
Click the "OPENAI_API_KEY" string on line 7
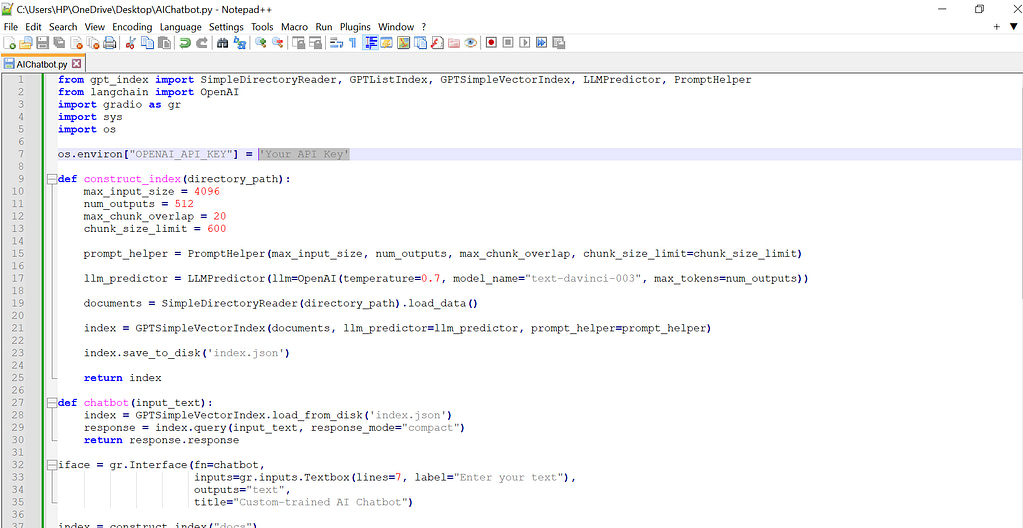tap(181, 154)
